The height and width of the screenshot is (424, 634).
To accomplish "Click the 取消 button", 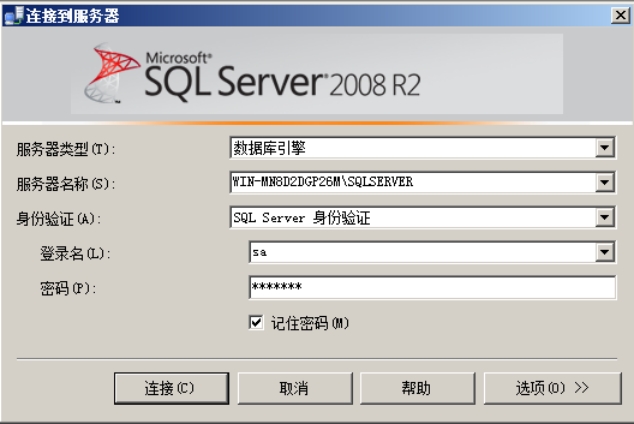I will click(292, 388).
